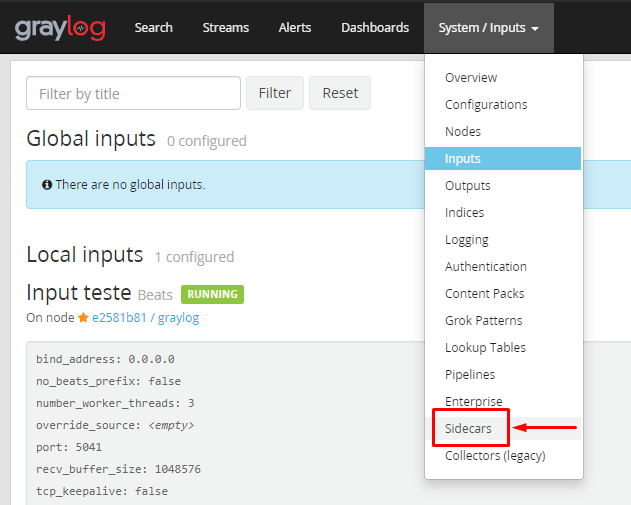Open Collectors (legacy) menu item

494,456
